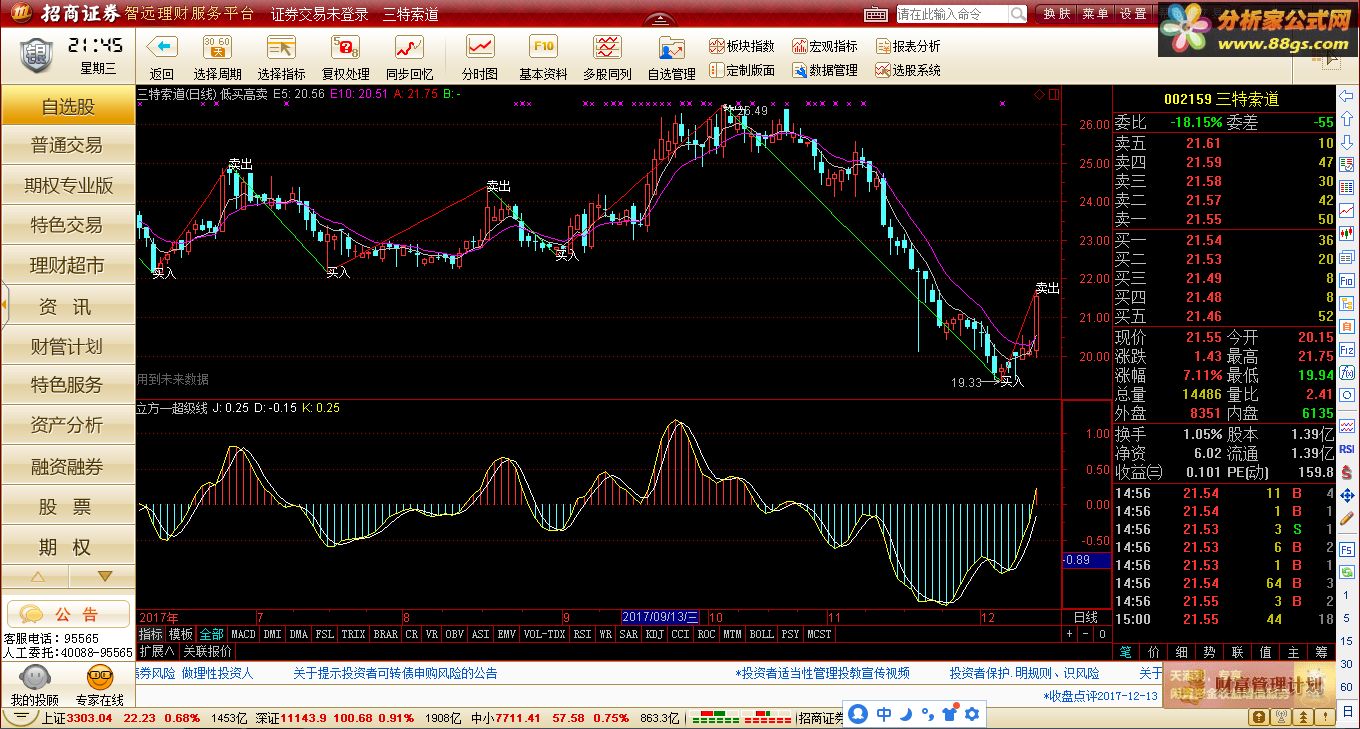This screenshot has height=729, width=1360.
Task: Open 自选管理 watchlist manager icon
Action: (x=671, y=47)
